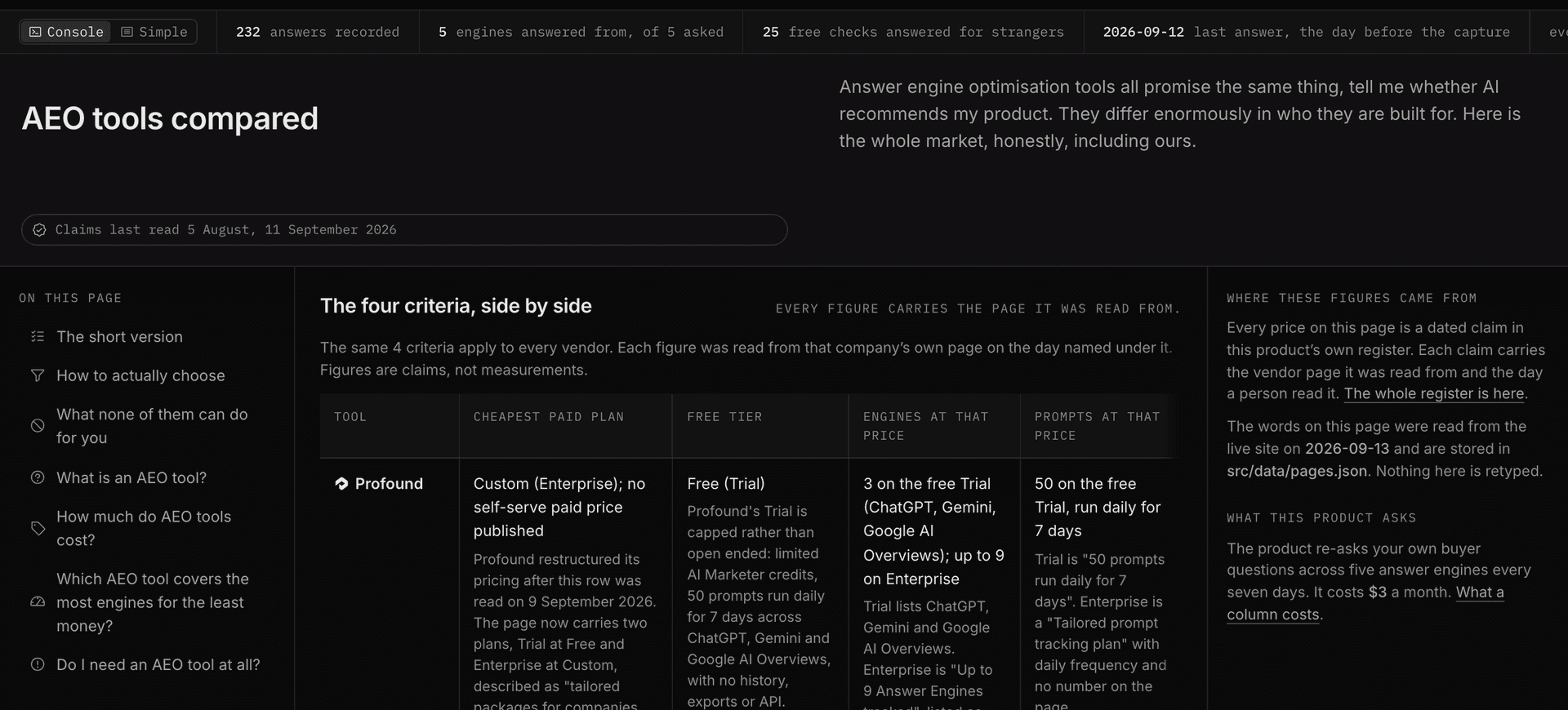Go to Do I need an AEO tool at all?
Viewport: 1568px width, 710px height.
[x=158, y=664]
